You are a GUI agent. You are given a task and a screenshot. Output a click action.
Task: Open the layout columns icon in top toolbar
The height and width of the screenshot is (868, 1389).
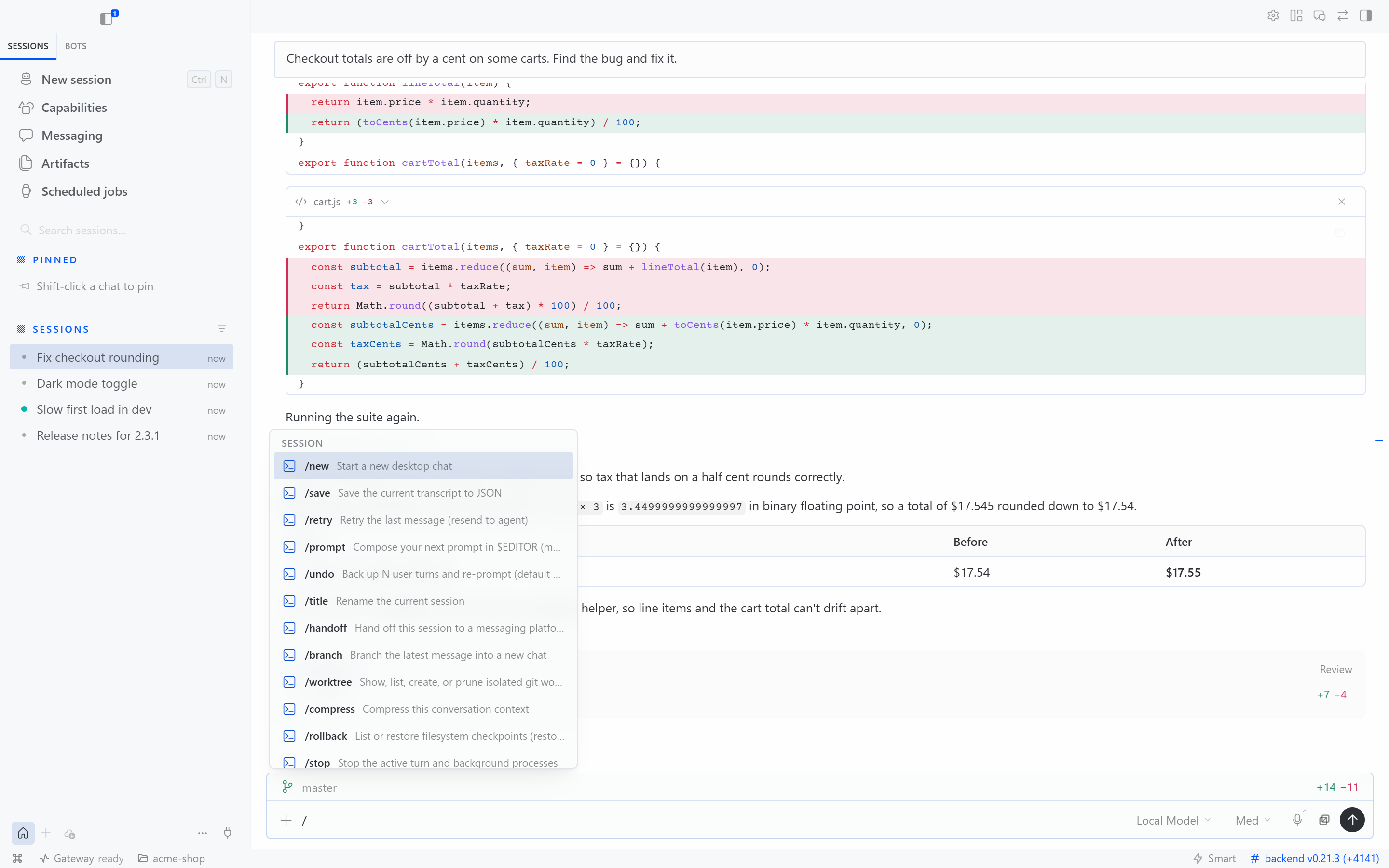click(x=1296, y=15)
